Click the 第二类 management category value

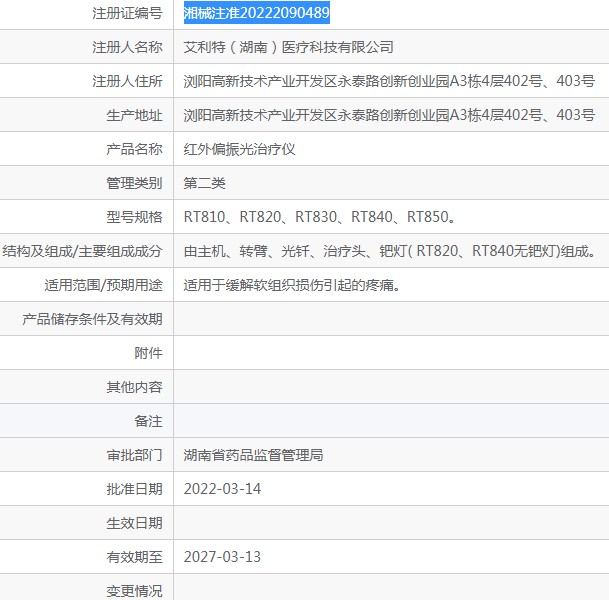tap(205, 183)
